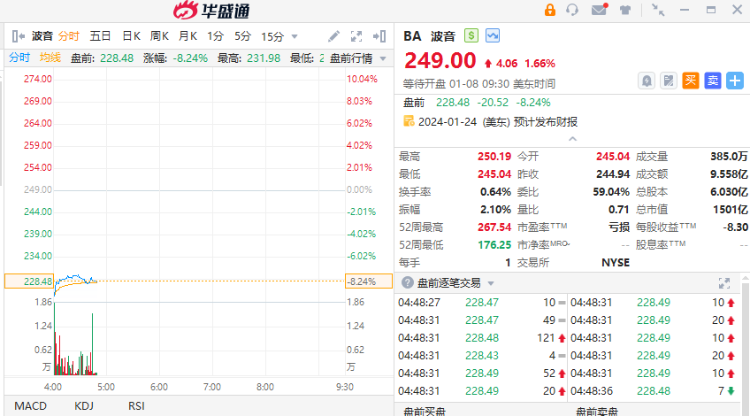Click the 成交量 value 385.0万
Screen dimensions: 750x416
coord(728,156)
